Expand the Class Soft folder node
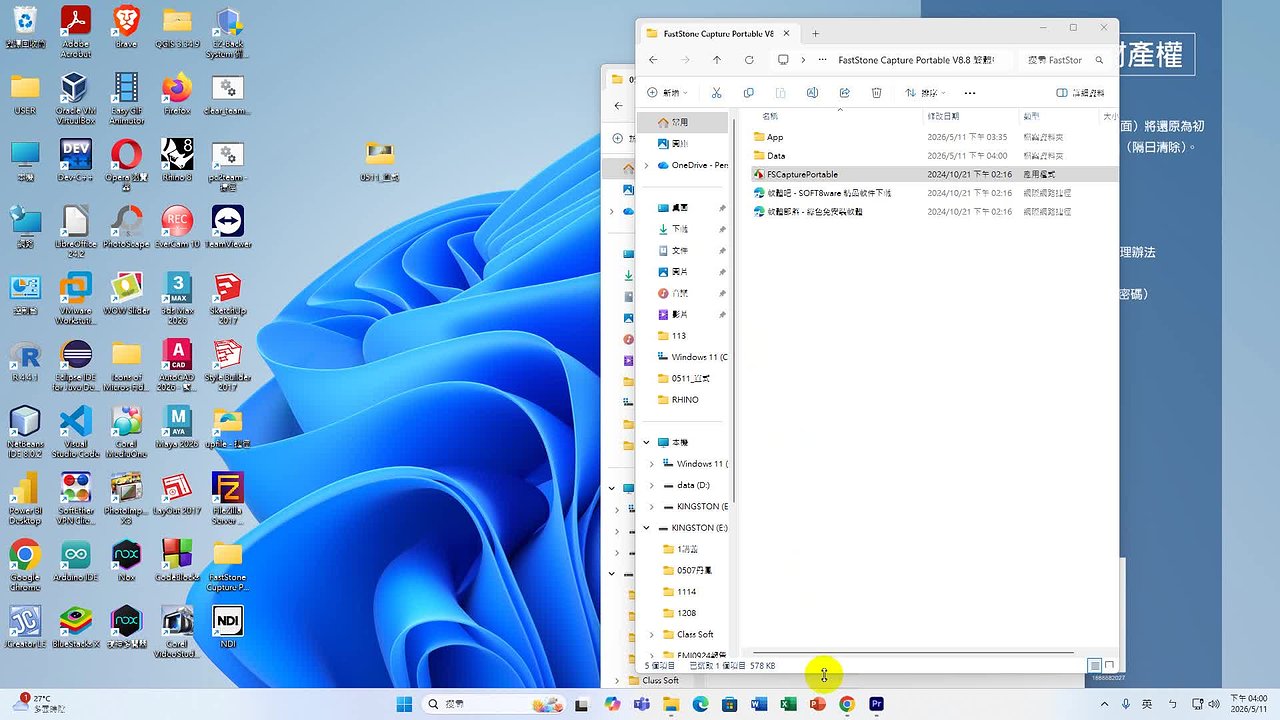This screenshot has width=1280, height=720. point(652,635)
